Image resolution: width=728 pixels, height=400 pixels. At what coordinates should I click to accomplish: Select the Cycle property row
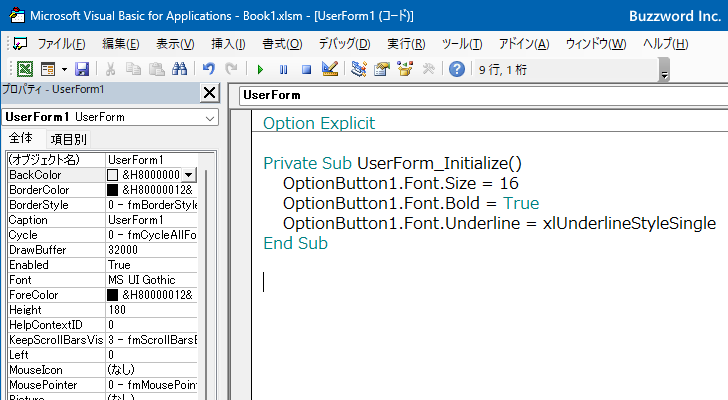[102, 235]
